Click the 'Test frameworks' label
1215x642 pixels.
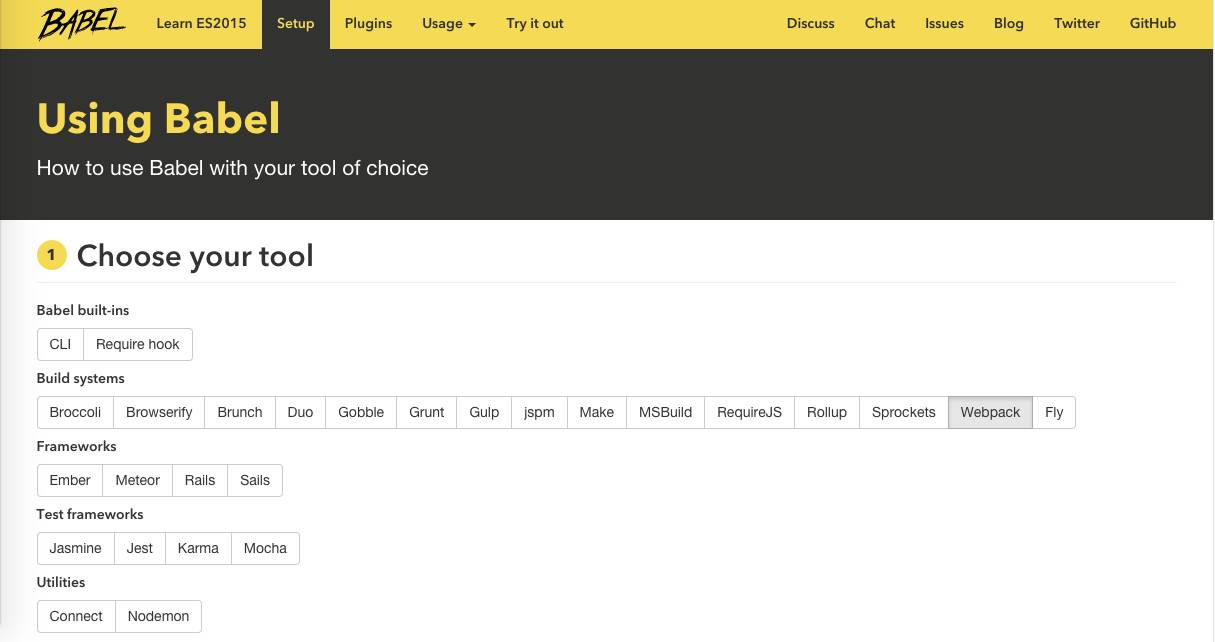(90, 514)
